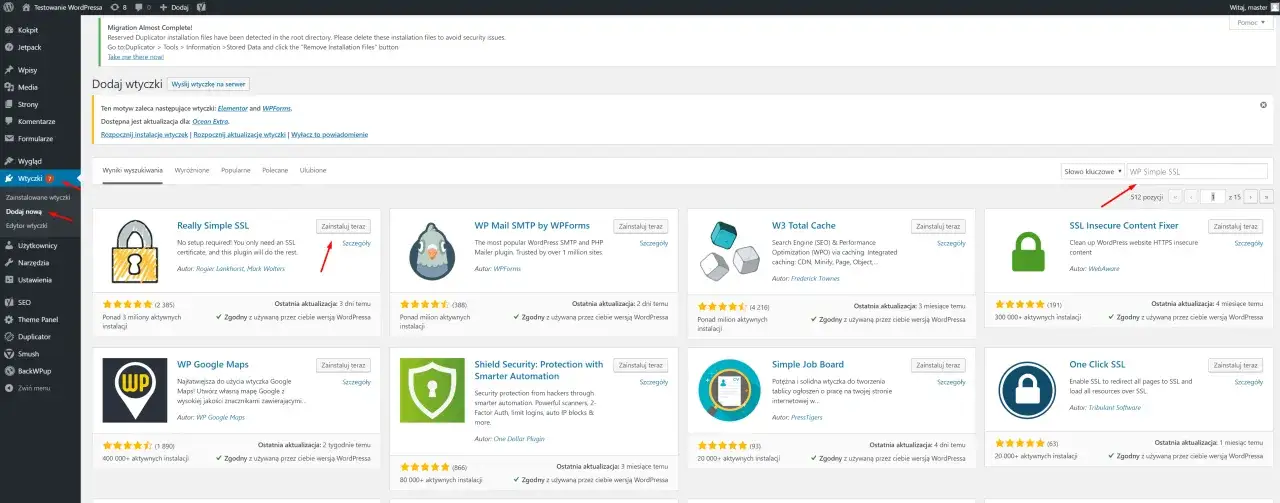Open the Elementor link in notice
Screen dimensions: 1280x503
[233, 108]
